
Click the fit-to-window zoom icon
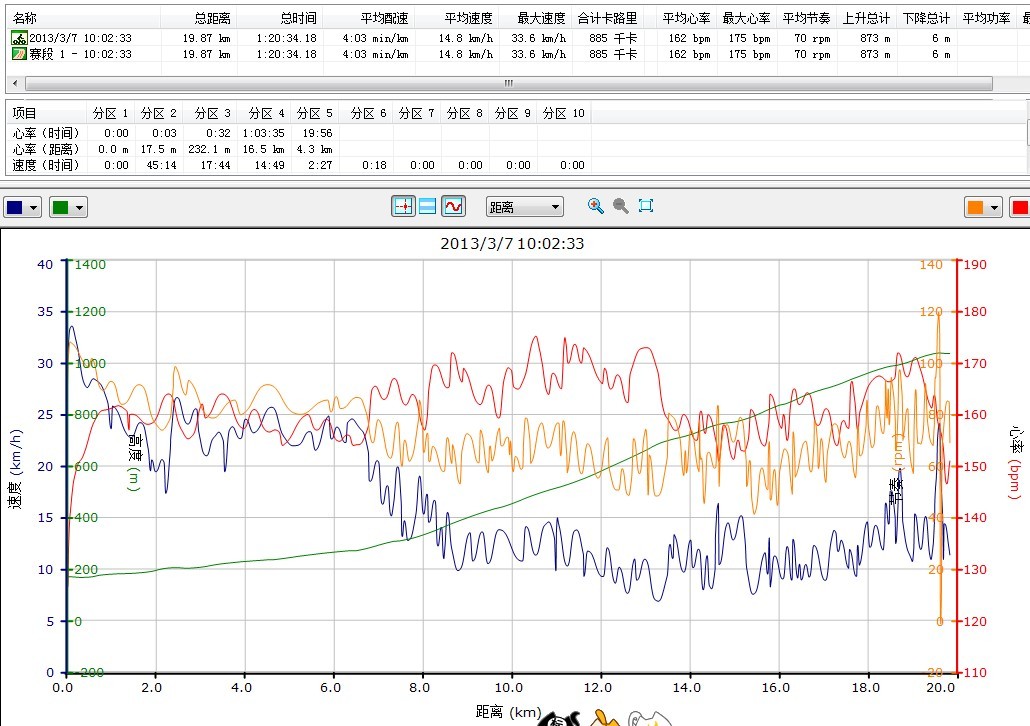(x=646, y=206)
